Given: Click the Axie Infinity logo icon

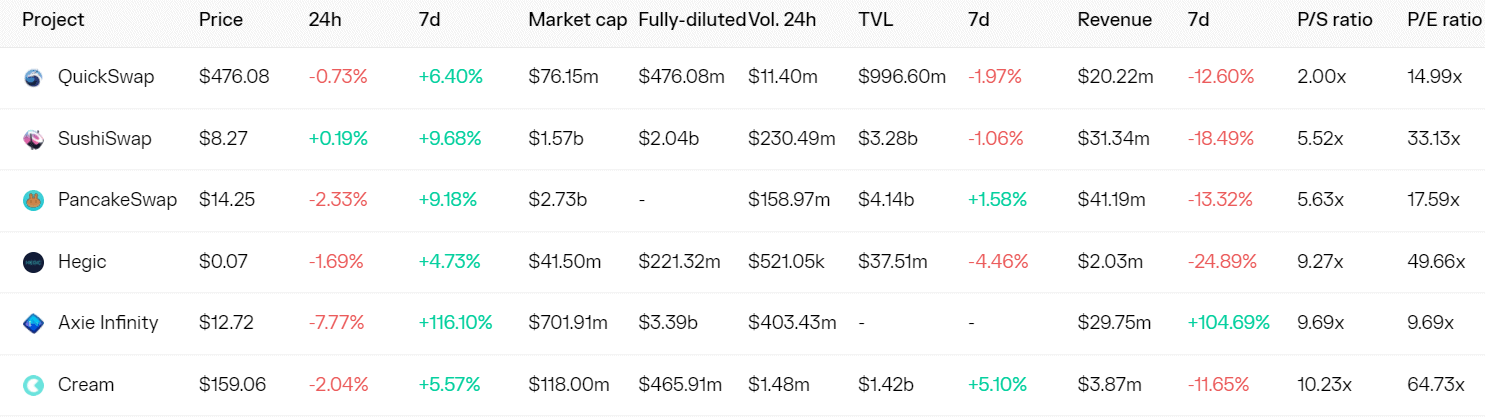Looking at the screenshot, I should (33, 323).
